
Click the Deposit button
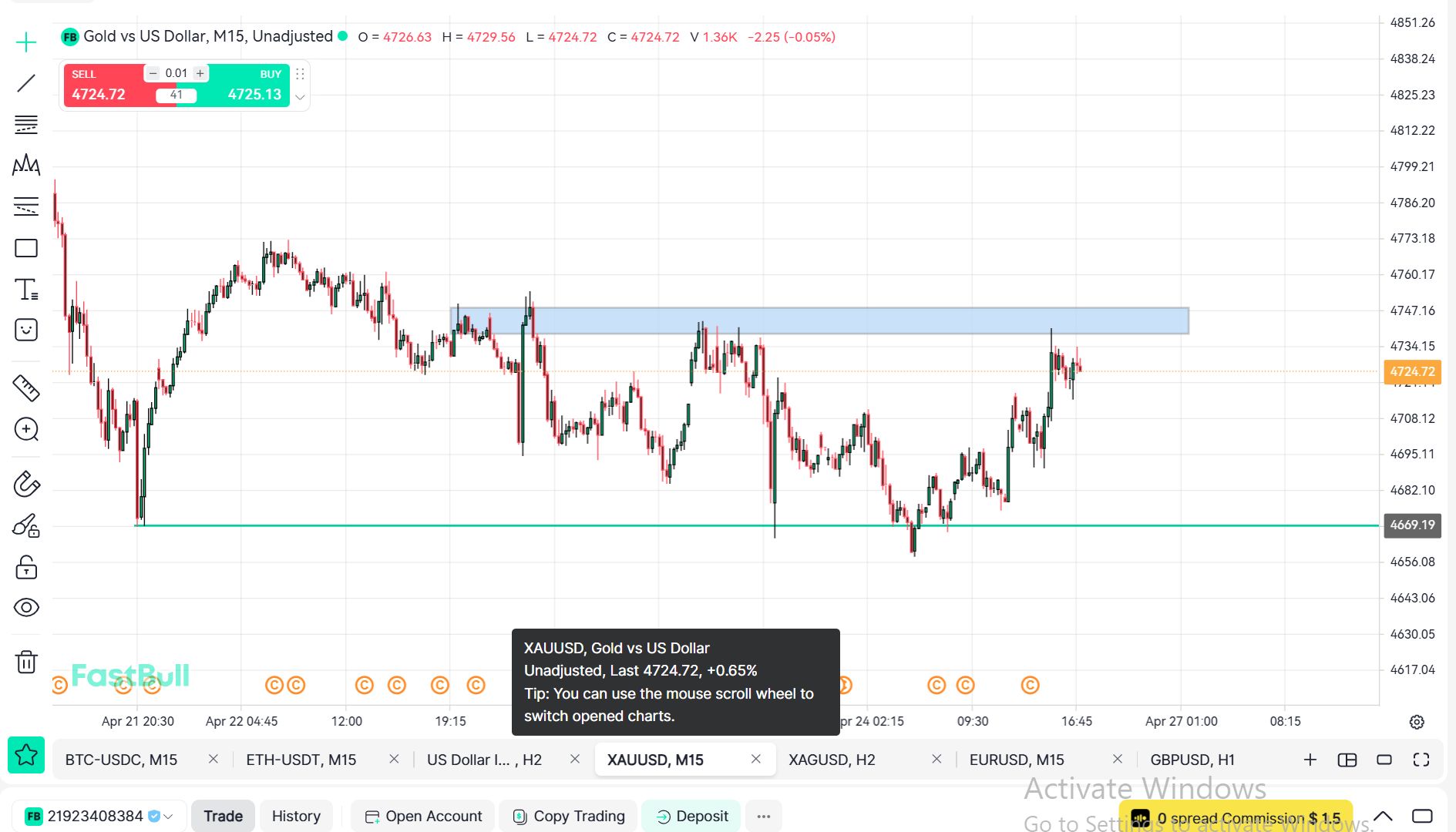point(691,817)
